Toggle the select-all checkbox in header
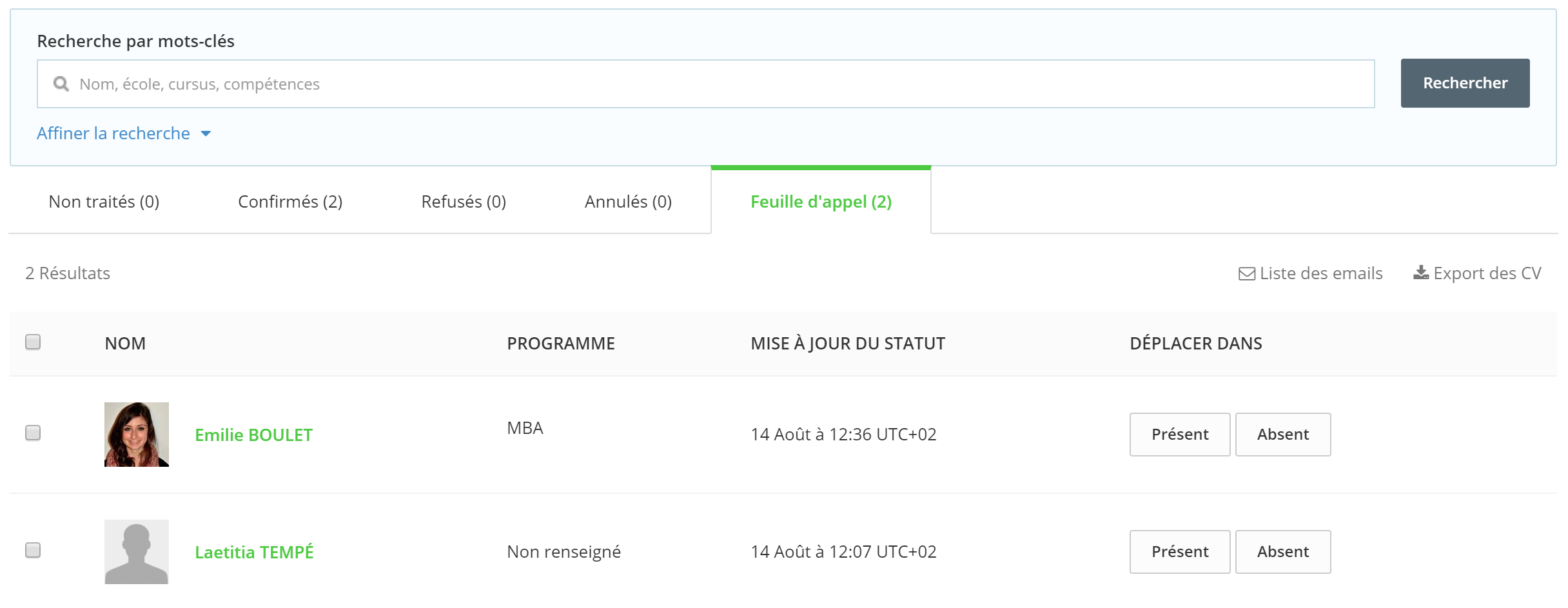This screenshot has height=608, width=1568. [x=33, y=342]
